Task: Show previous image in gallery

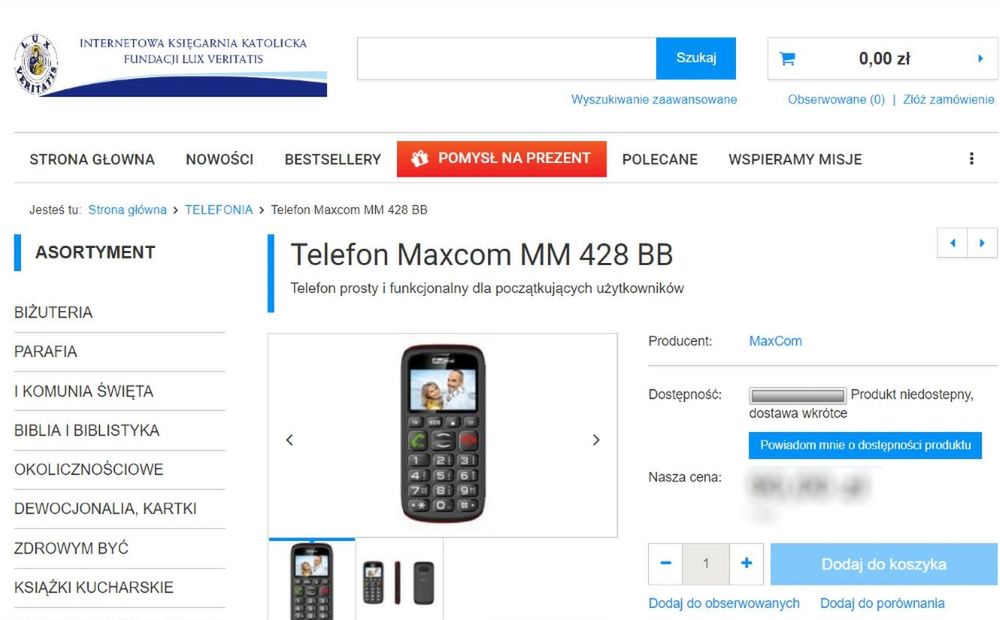Action: pyautogui.click(x=290, y=439)
